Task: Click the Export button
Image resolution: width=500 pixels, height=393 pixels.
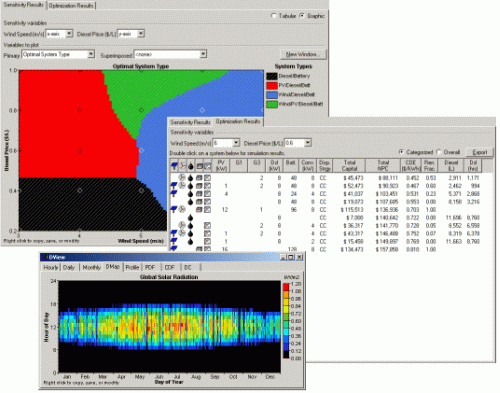Action: tap(479, 152)
